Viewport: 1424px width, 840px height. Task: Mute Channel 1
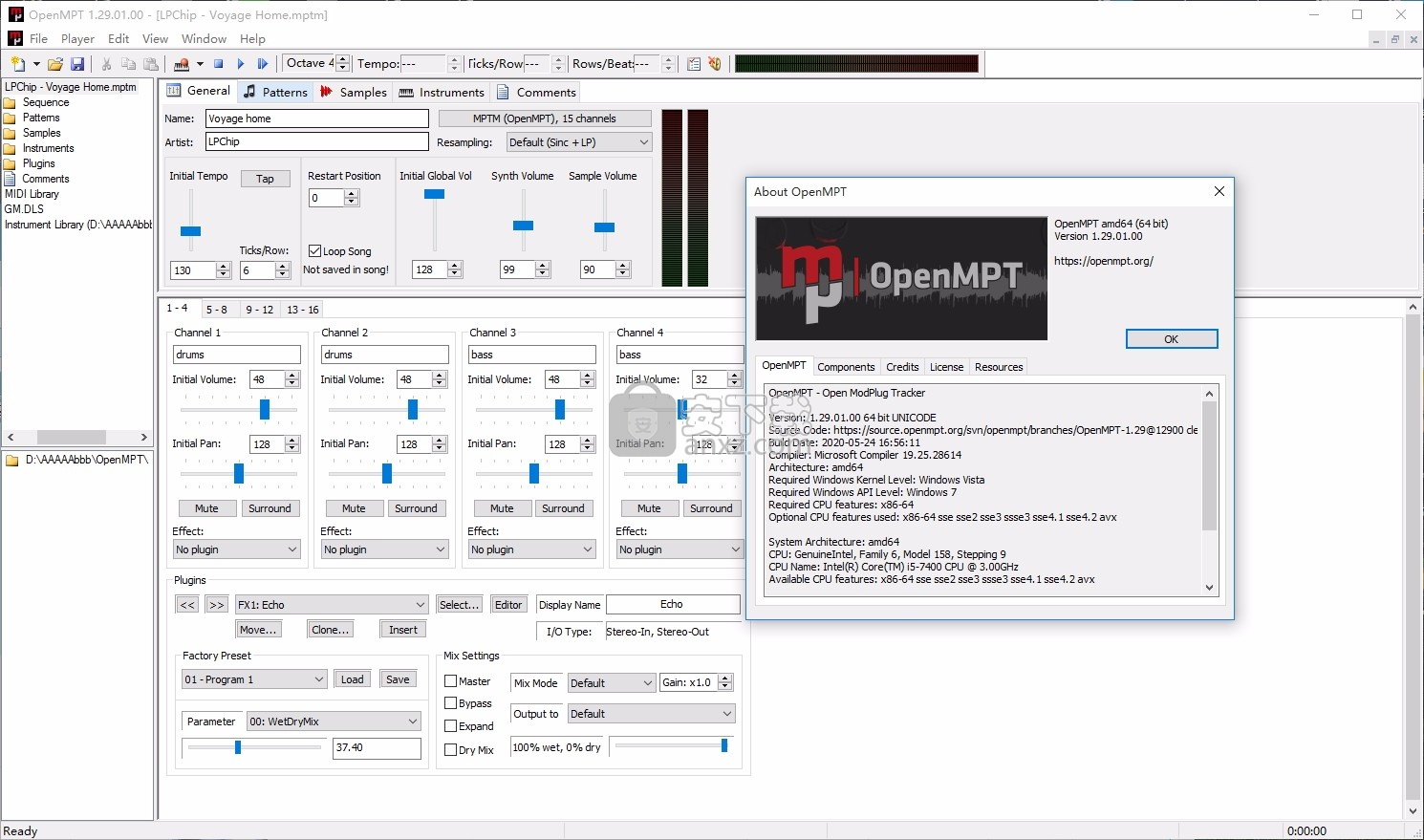coord(207,508)
